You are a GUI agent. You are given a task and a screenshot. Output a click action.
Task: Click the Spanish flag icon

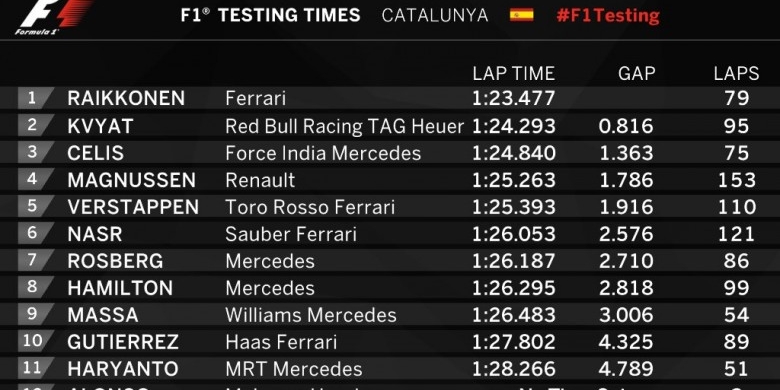521,15
